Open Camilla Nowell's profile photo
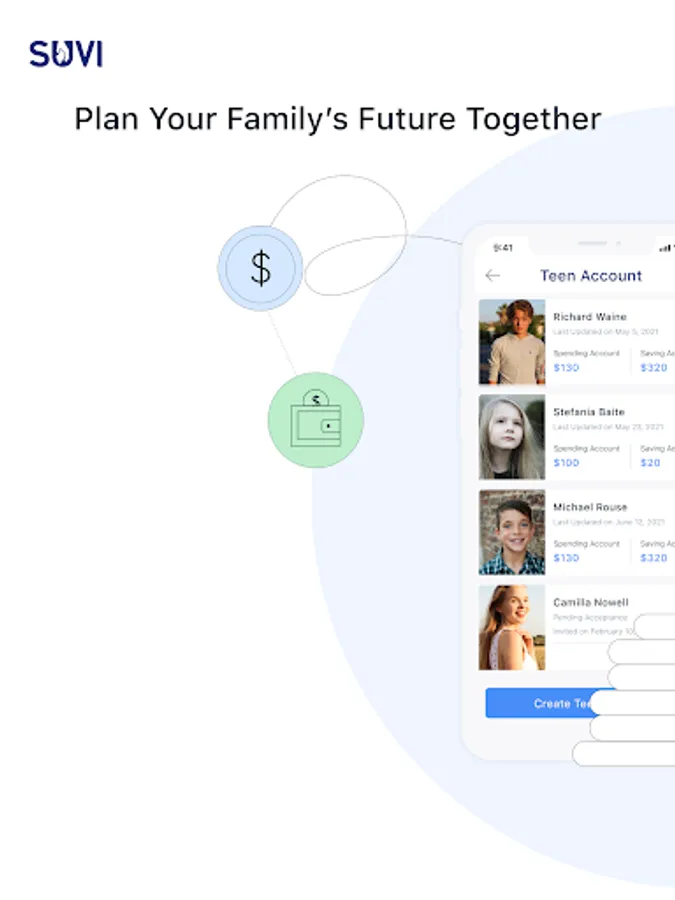The width and height of the screenshot is (675, 900). click(512, 627)
